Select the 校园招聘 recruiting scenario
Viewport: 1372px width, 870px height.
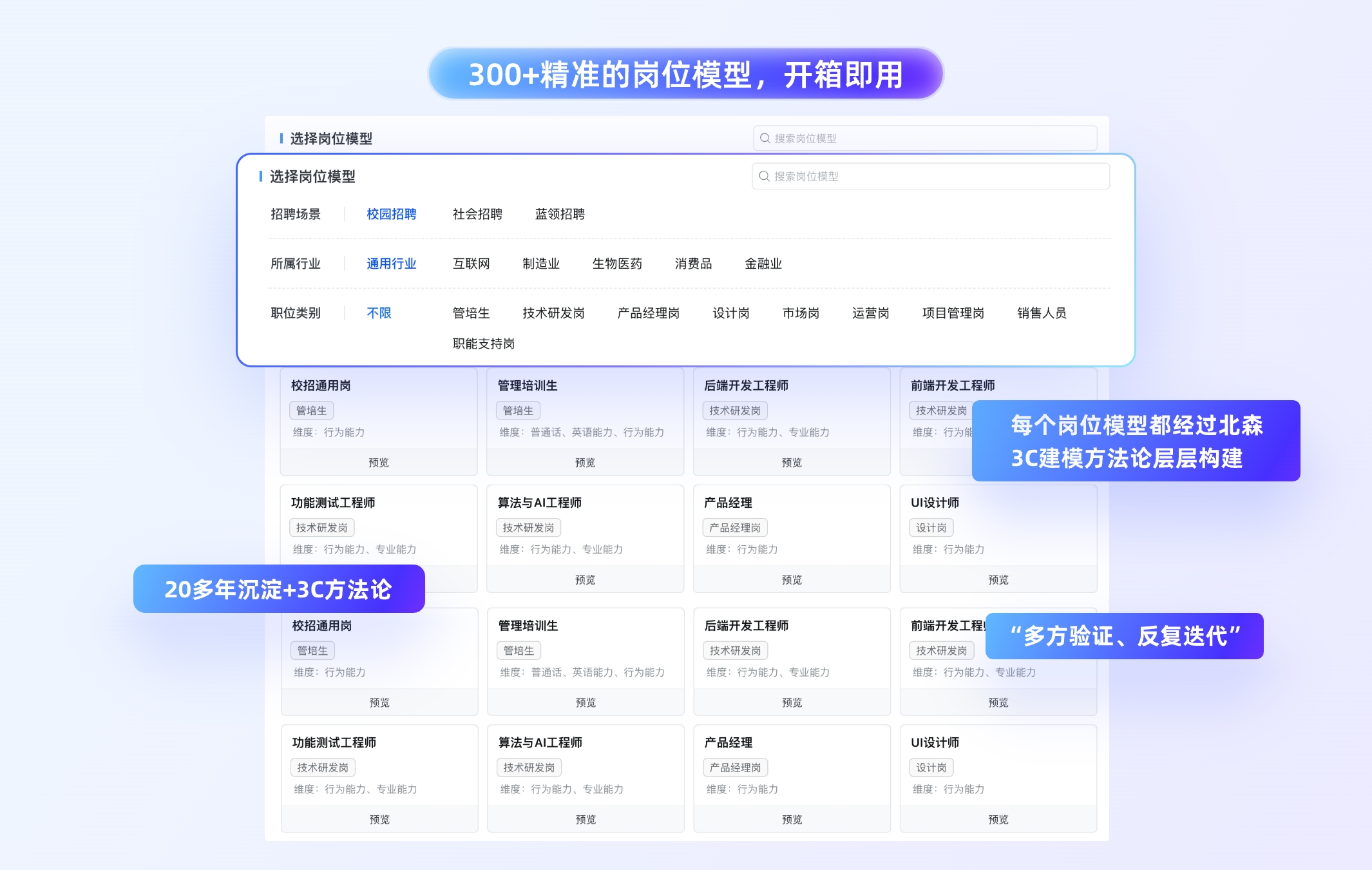point(391,214)
